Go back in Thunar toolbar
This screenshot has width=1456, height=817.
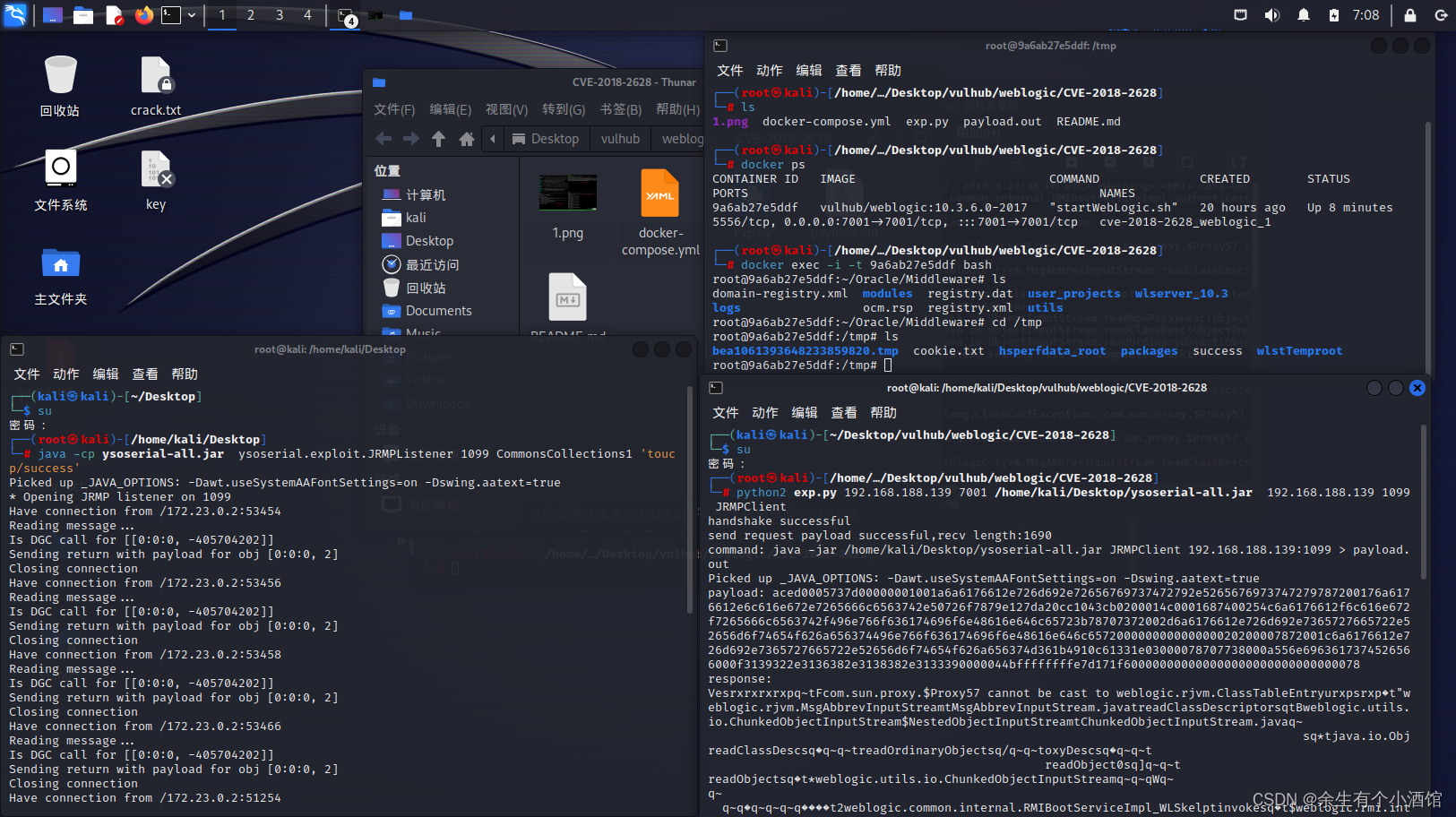pos(383,139)
